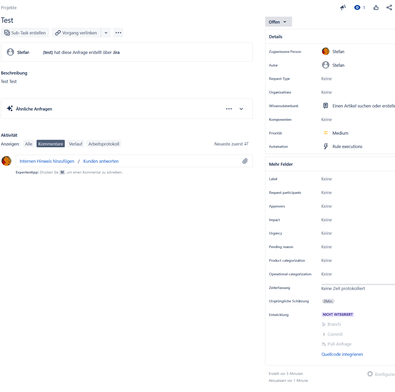Click the Konfigurieren gear button

[x=381, y=374]
